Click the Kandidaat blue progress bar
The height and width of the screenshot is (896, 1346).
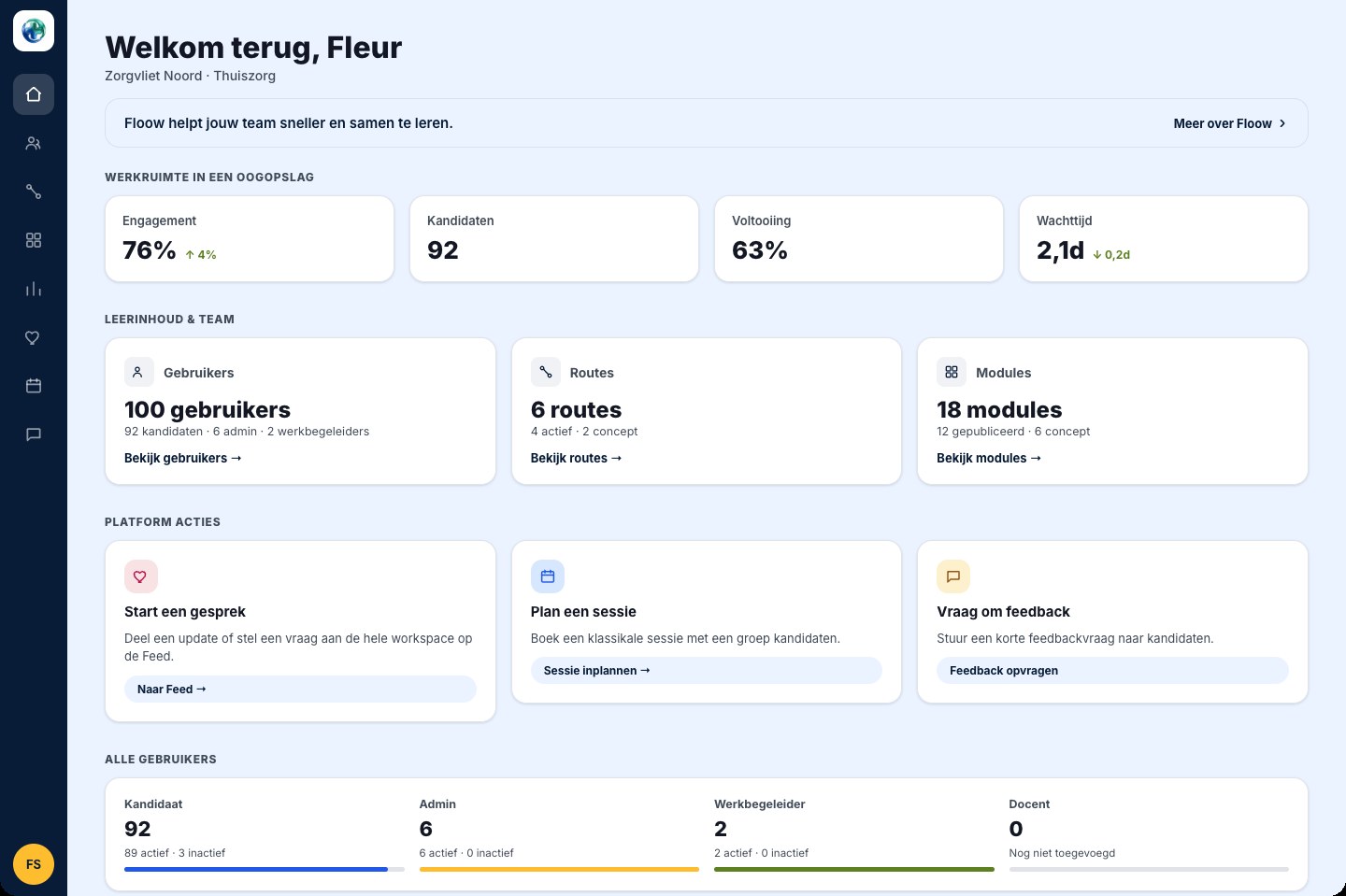pyautogui.click(x=265, y=869)
